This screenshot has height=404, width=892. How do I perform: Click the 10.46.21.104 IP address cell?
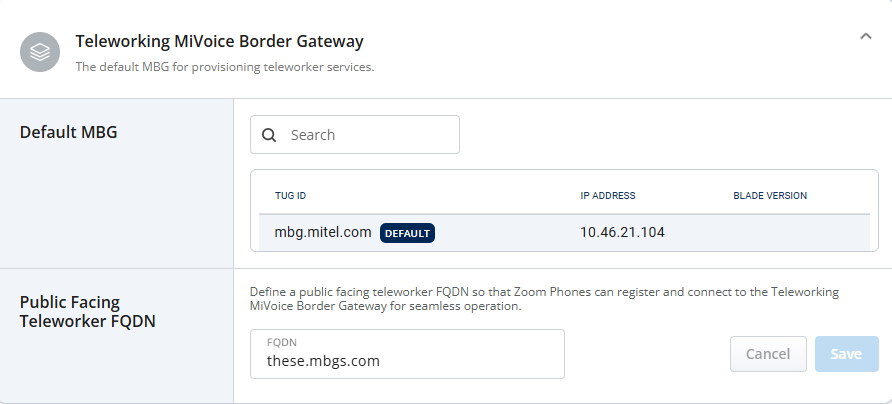pyautogui.click(x=622, y=232)
